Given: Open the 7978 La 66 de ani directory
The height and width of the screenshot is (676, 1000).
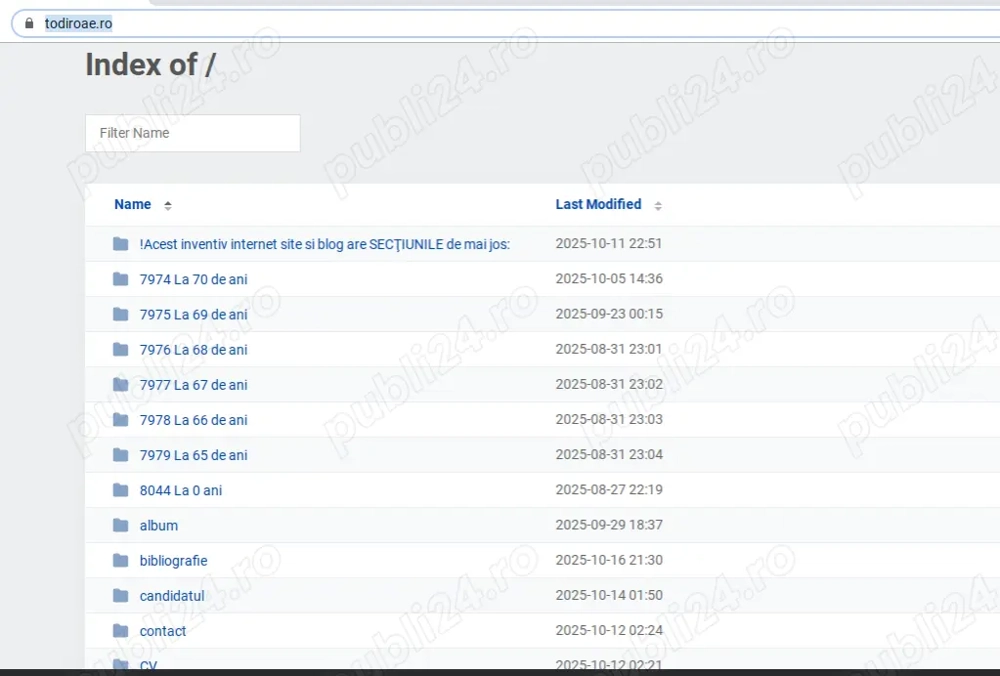Looking at the screenshot, I should click(193, 419).
